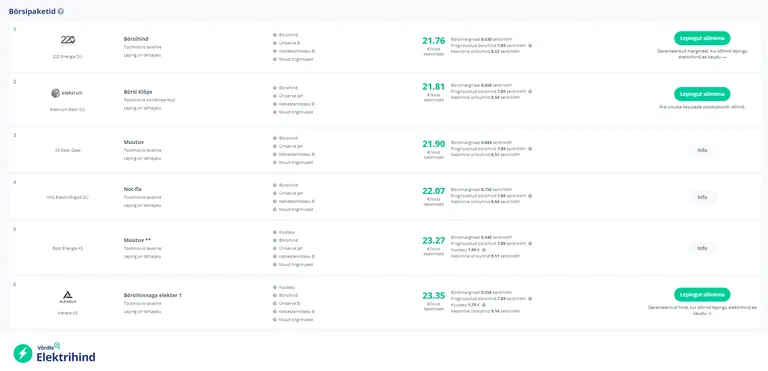Image resolution: width=768 pixels, height=371 pixels.
Task: Select package name Not-fix
Action: (133, 189)
